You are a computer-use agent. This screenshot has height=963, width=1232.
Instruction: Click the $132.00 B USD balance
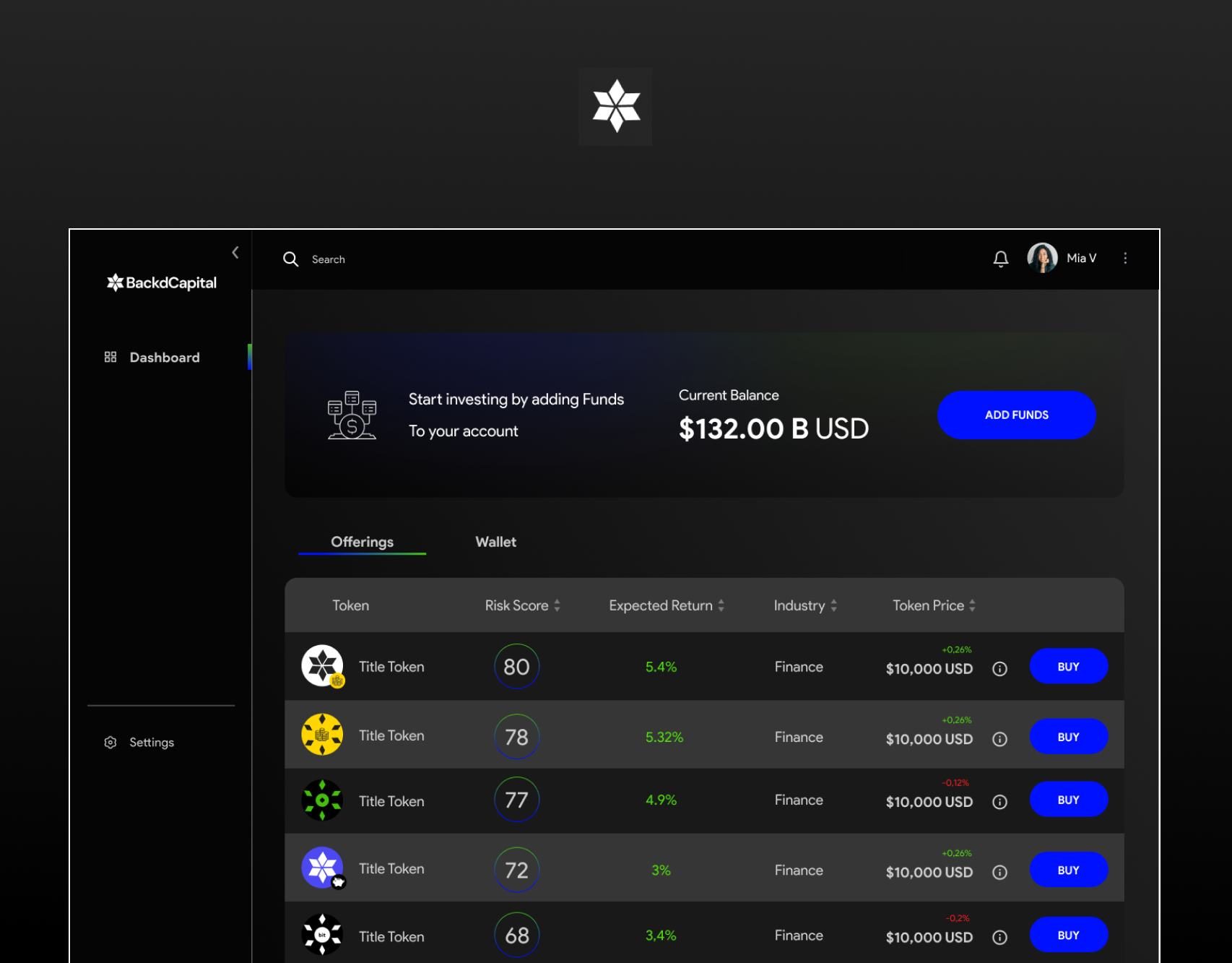point(773,428)
